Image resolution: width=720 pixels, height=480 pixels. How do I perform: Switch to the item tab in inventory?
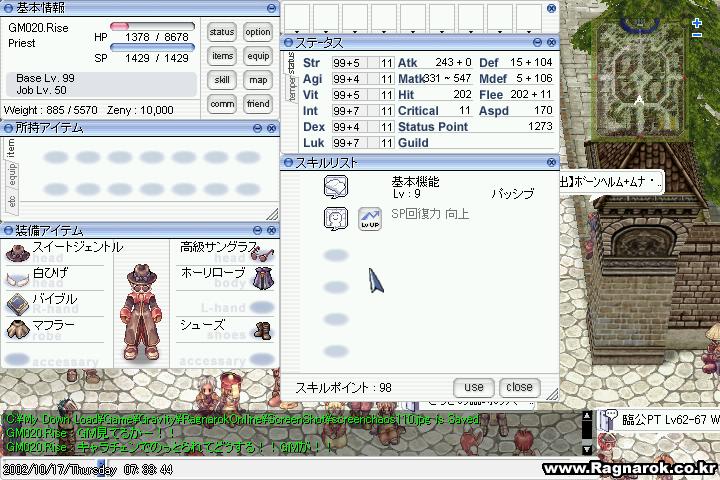click(x=11, y=148)
